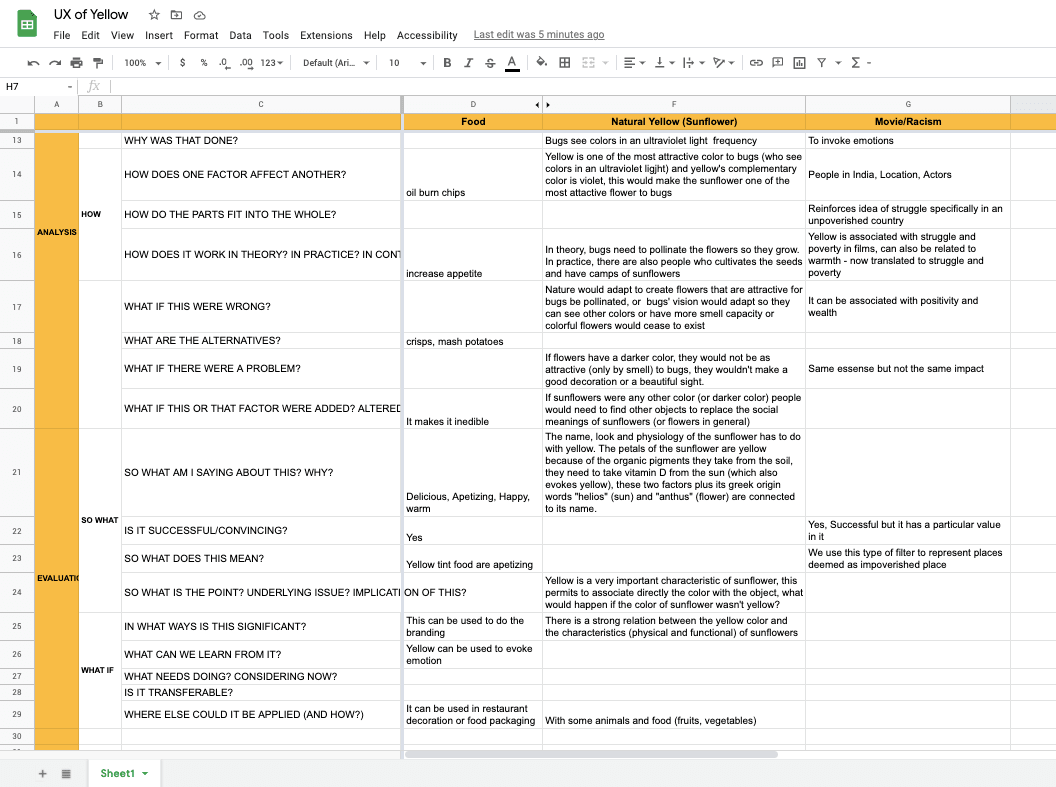This screenshot has height=787, width=1056.
Task: Create a filter with funnel icon
Action: (822, 63)
